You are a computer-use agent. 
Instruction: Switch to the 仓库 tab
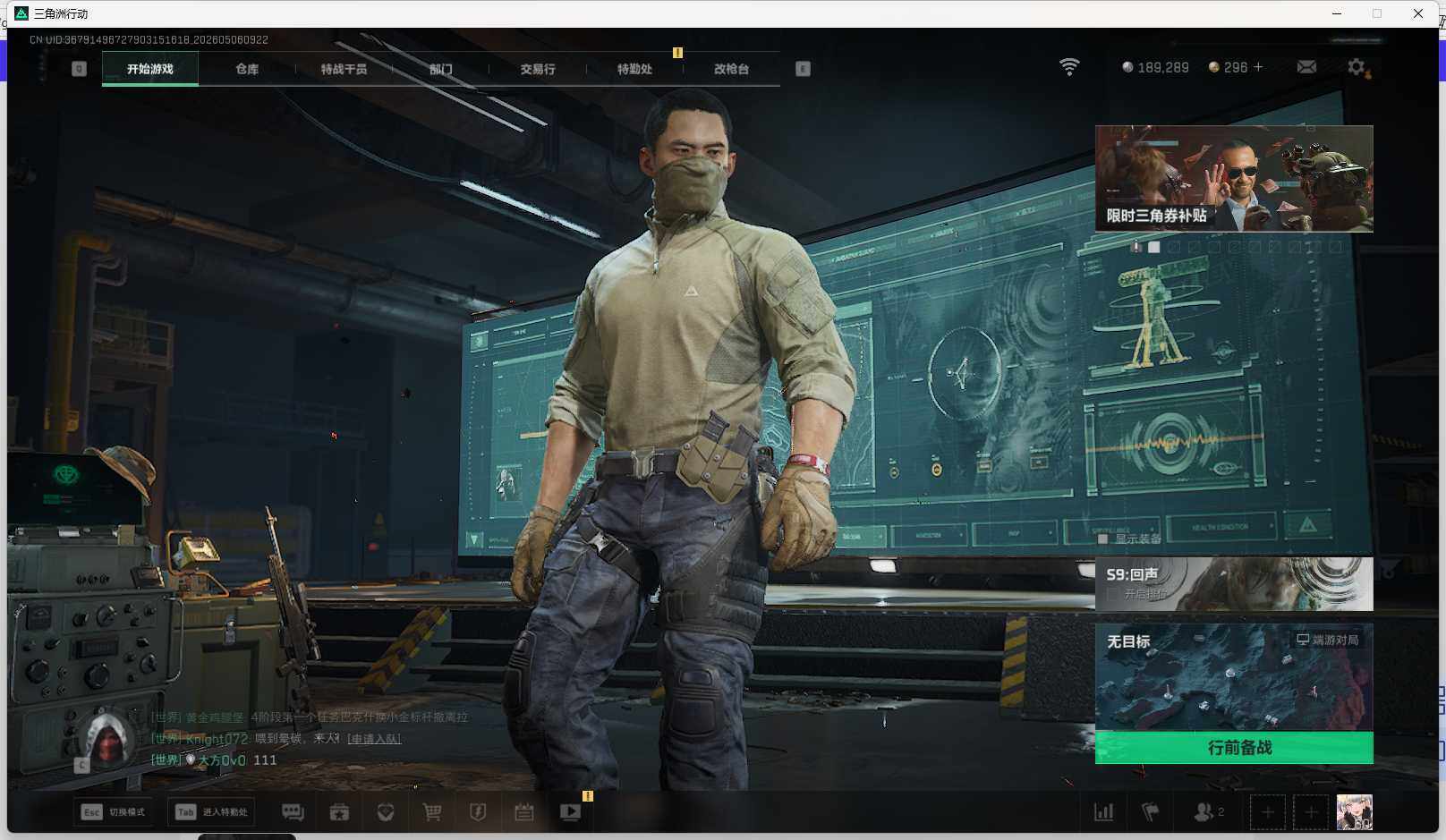click(x=247, y=69)
